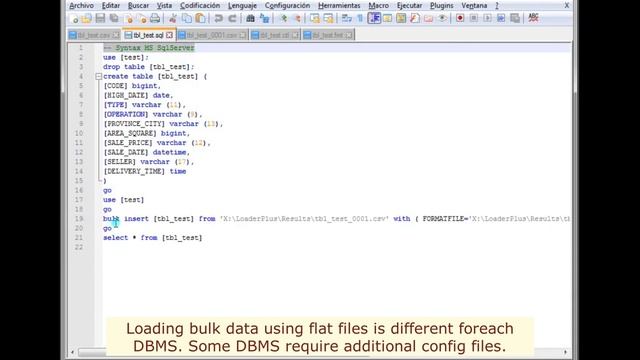This screenshot has height=360, width=640.
Task: Print the document using the printer icon
Action: click(155, 18)
